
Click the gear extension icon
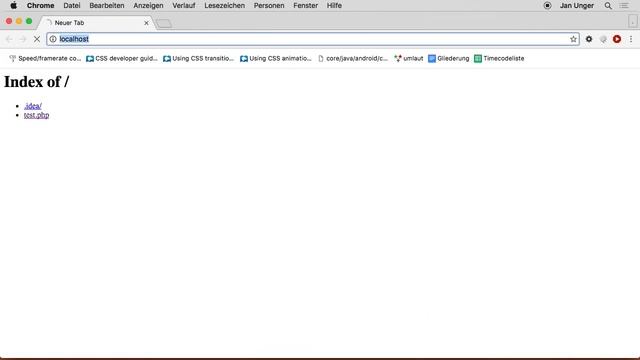589,39
